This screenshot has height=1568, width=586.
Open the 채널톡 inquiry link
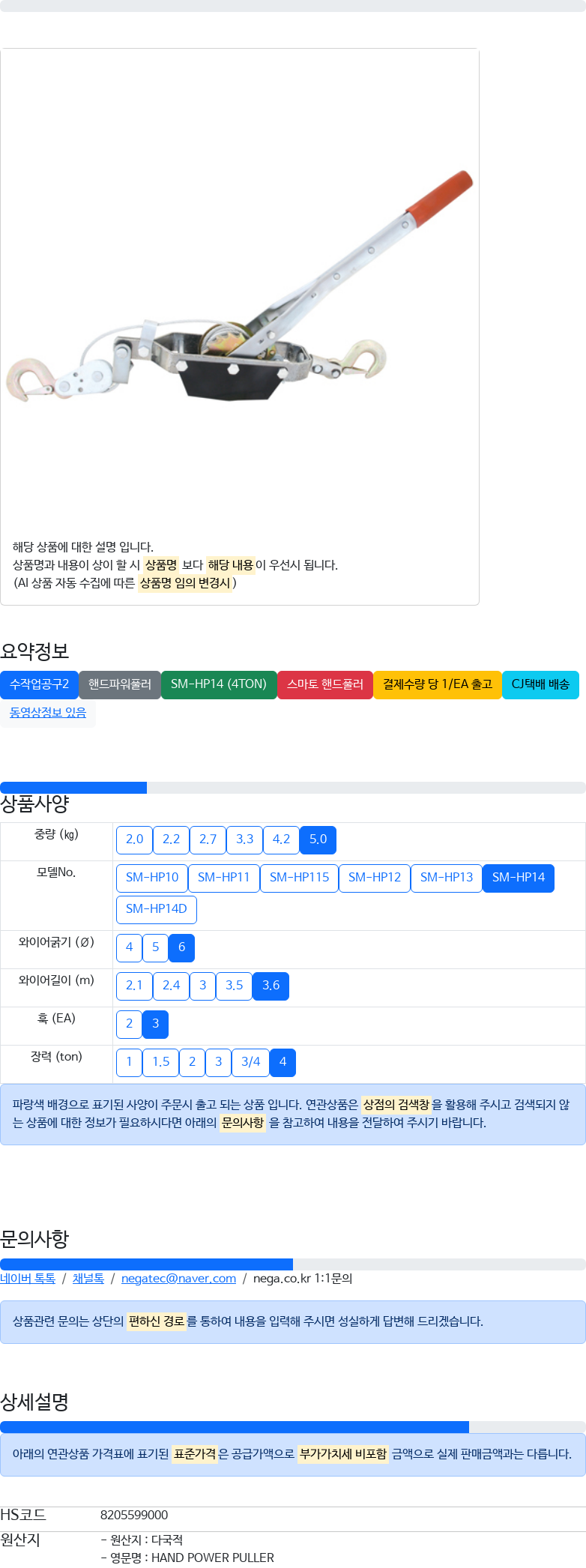click(88, 1279)
